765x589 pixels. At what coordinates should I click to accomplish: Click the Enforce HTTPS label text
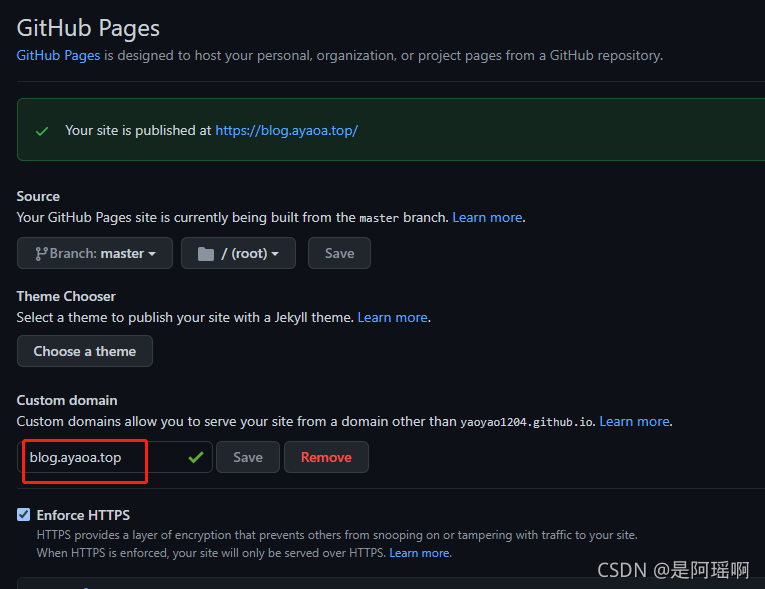coord(83,515)
